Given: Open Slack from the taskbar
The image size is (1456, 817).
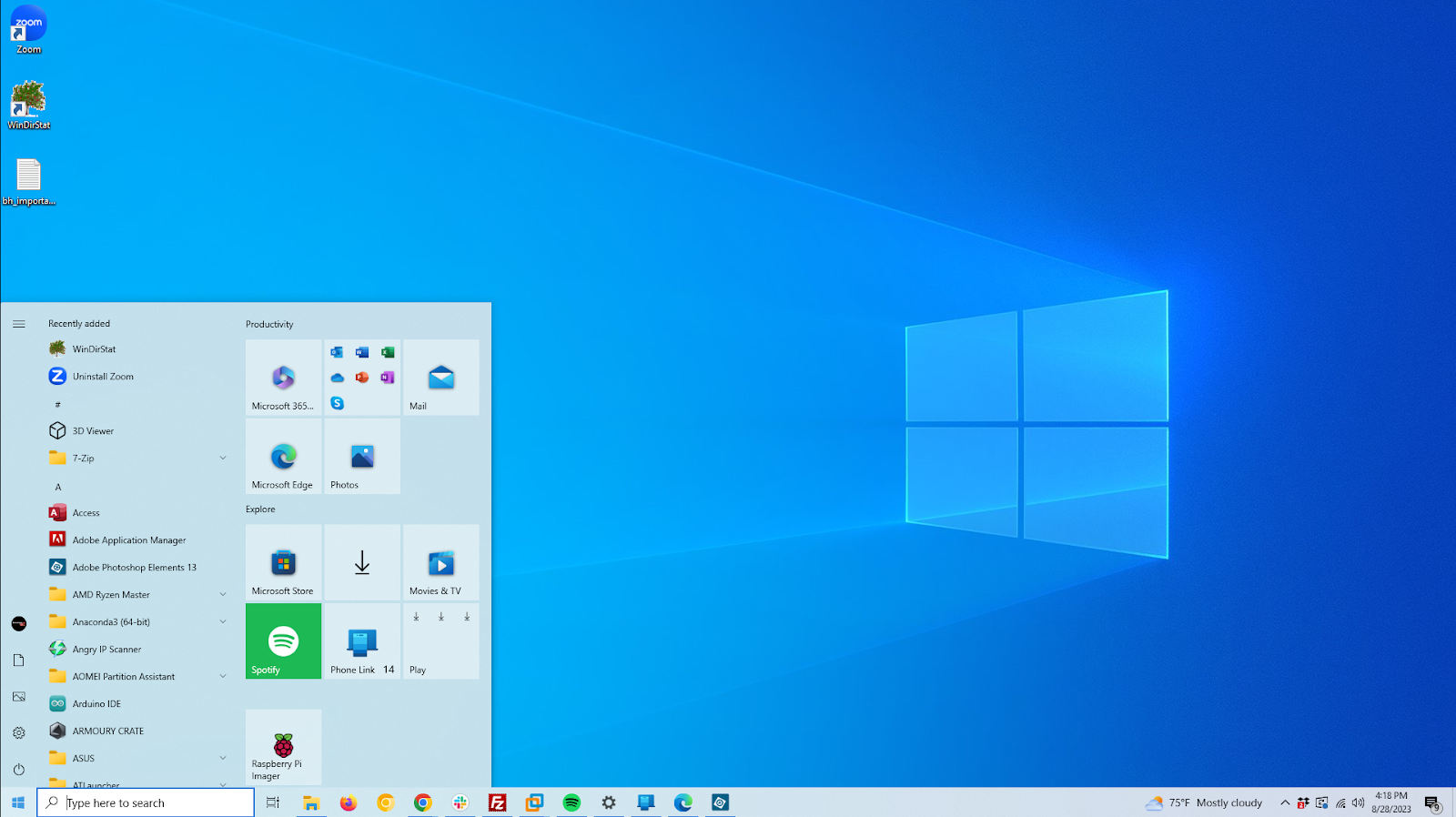Looking at the screenshot, I should (x=460, y=802).
